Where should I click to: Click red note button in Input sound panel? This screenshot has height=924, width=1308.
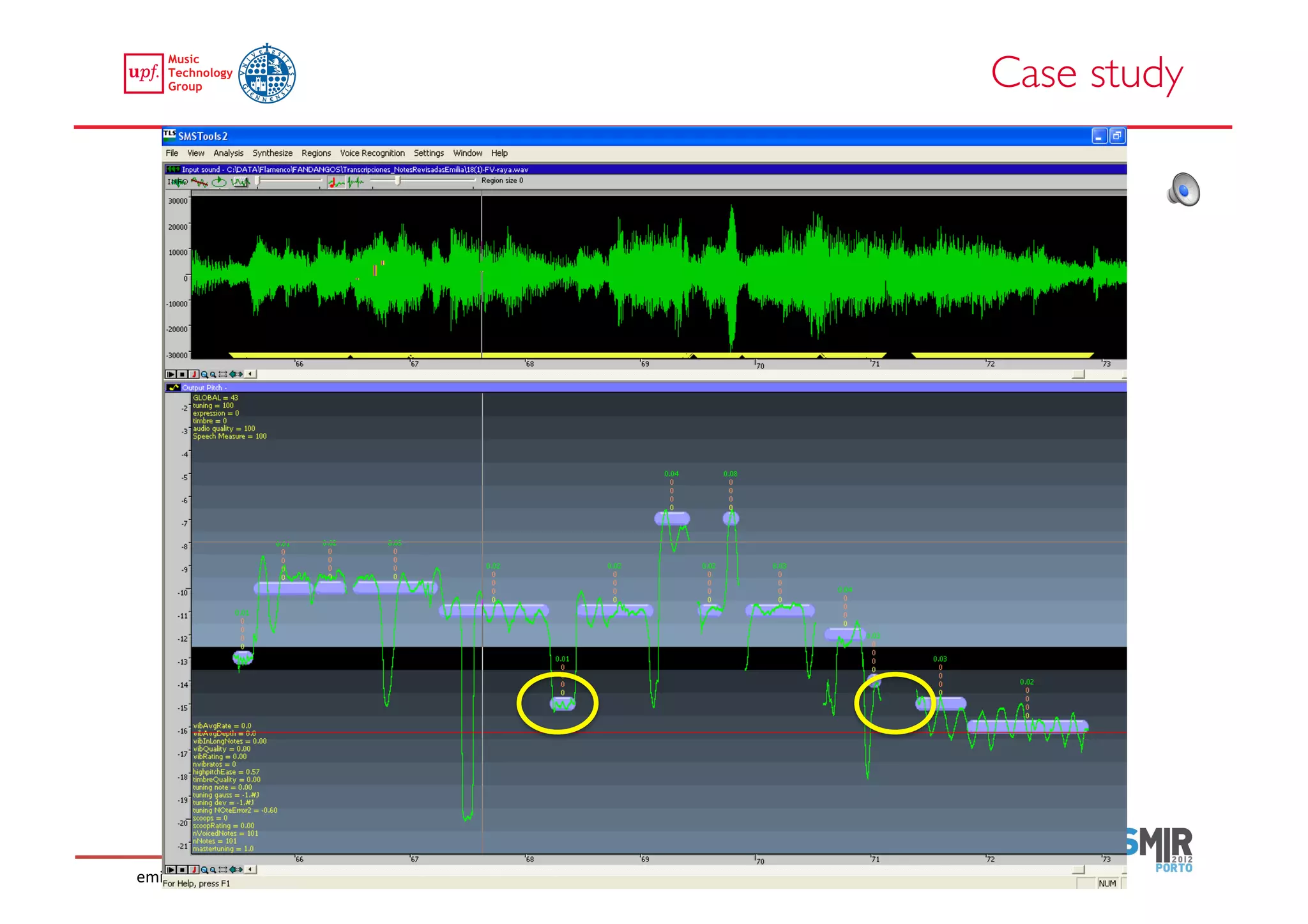click(x=194, y=374)
